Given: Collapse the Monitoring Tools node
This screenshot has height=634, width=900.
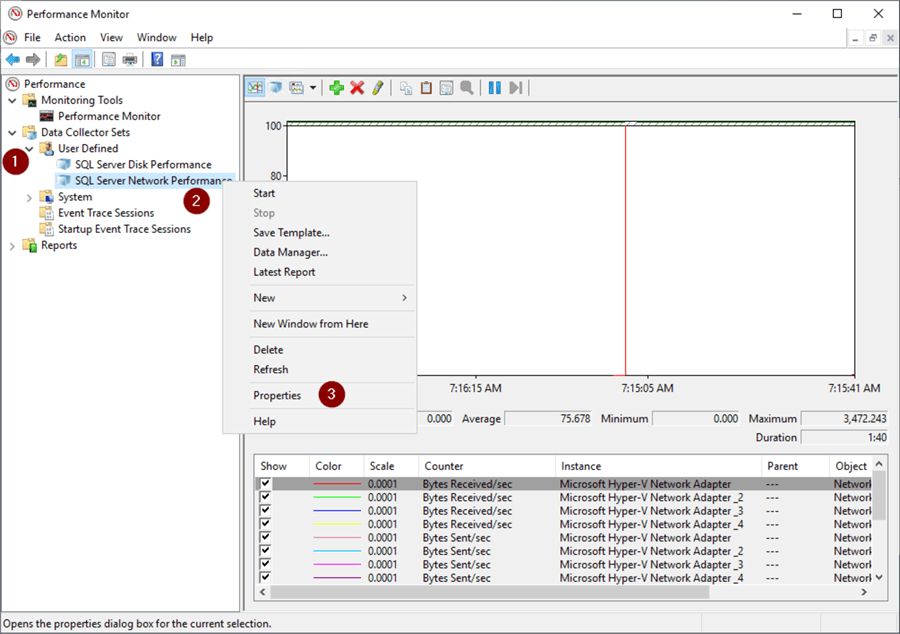Looking at the screenshot, I should coord(12,100).
